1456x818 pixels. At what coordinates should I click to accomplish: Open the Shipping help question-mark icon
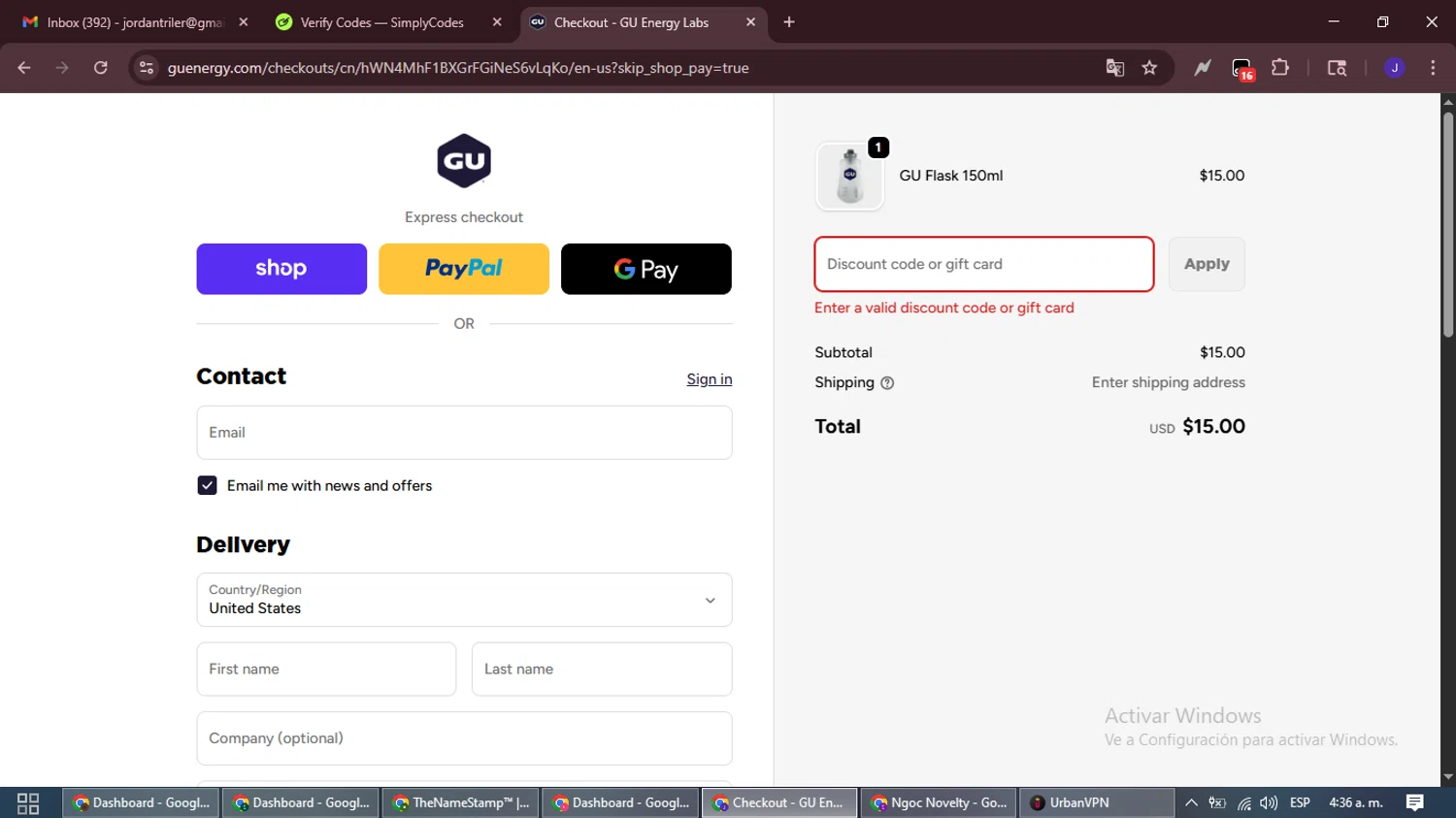[887, 383]
